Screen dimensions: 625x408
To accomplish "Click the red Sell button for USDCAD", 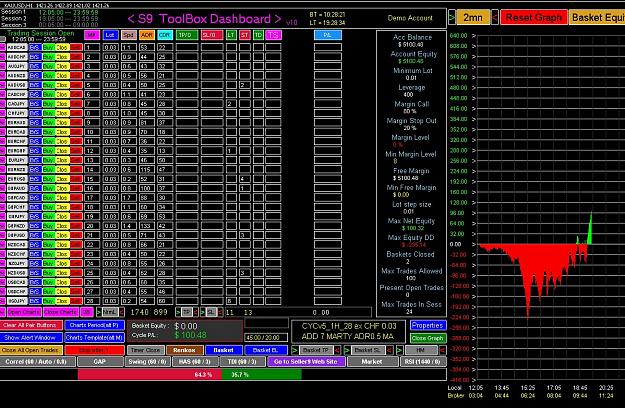I will 76,282.
